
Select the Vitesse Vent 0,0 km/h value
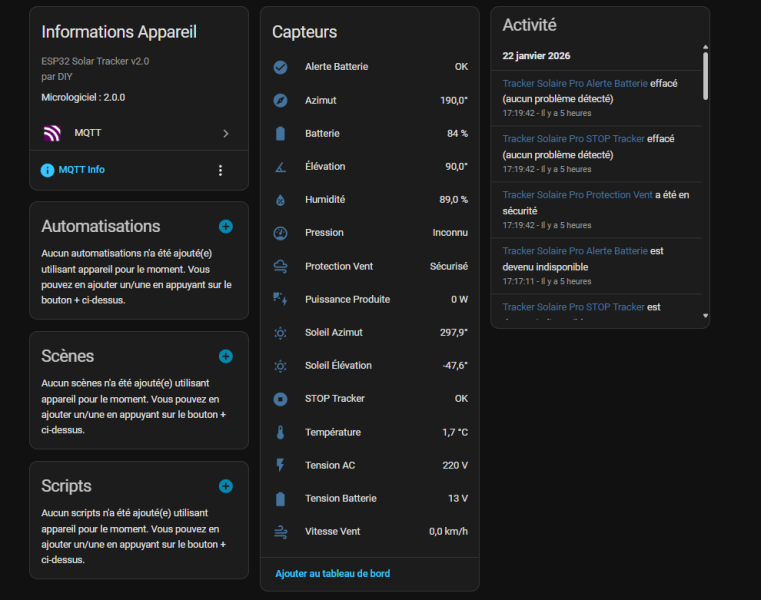coord(448,532)
